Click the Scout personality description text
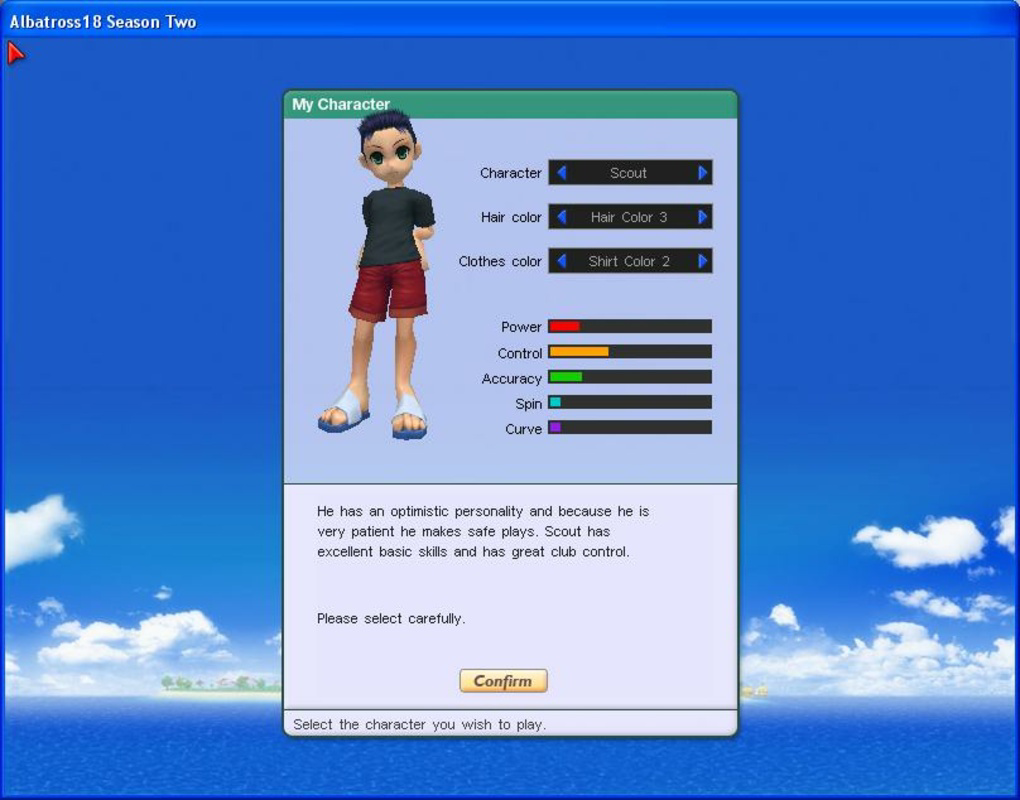Screen dimensions: 1020x800 tap(483, 531)
